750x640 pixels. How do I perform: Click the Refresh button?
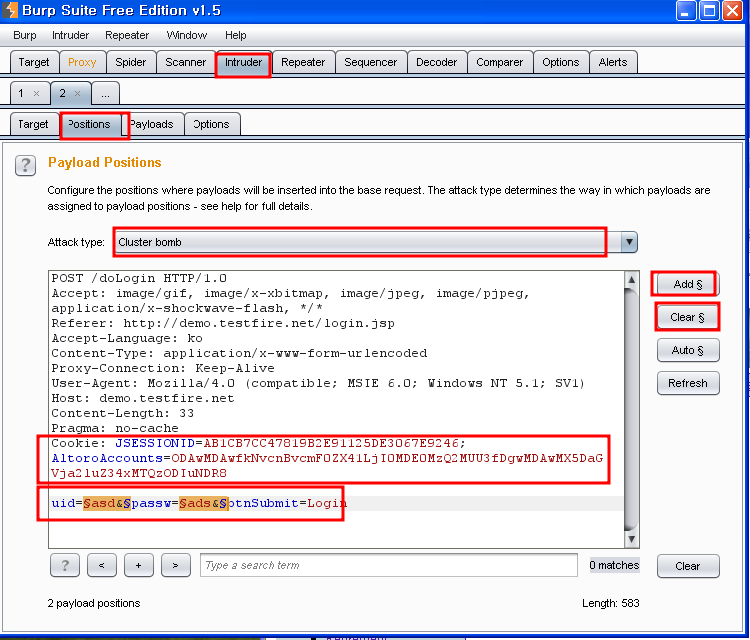(688, 383)
